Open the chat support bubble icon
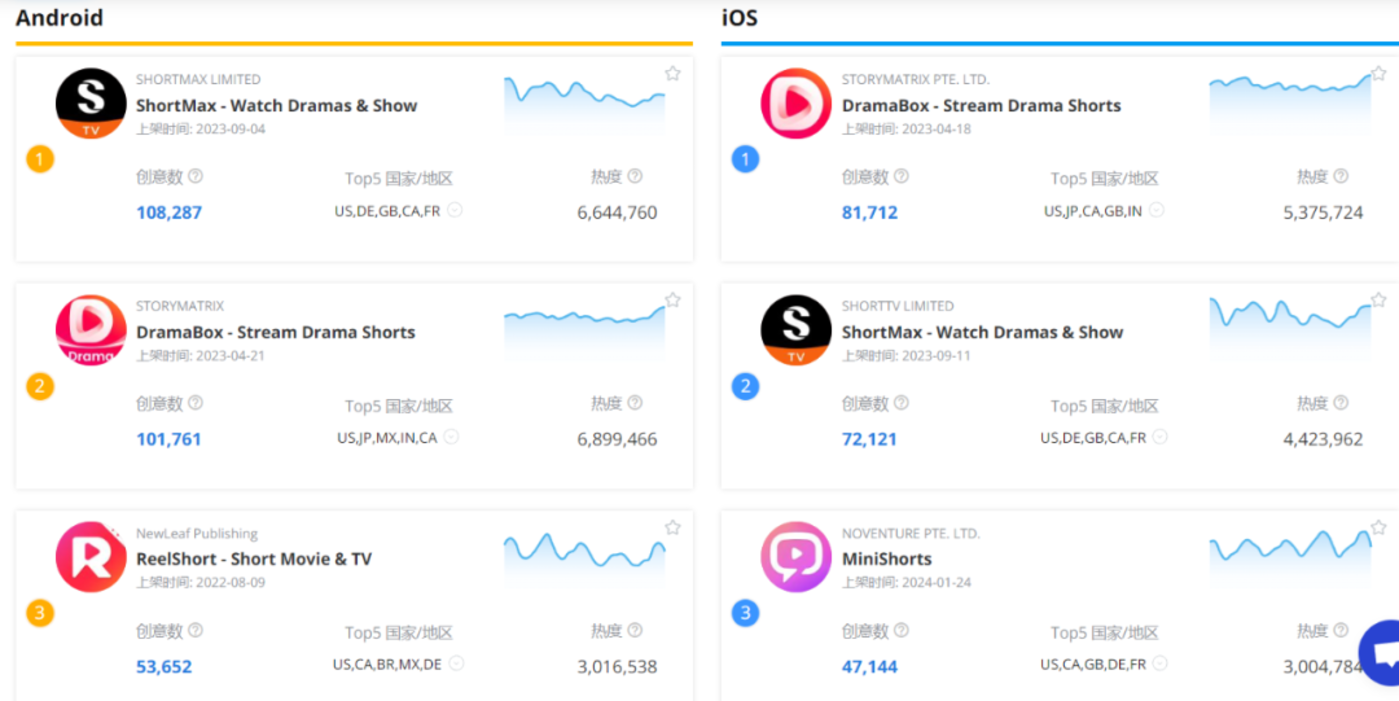The image size is (1399, 701). (1384, 654)
